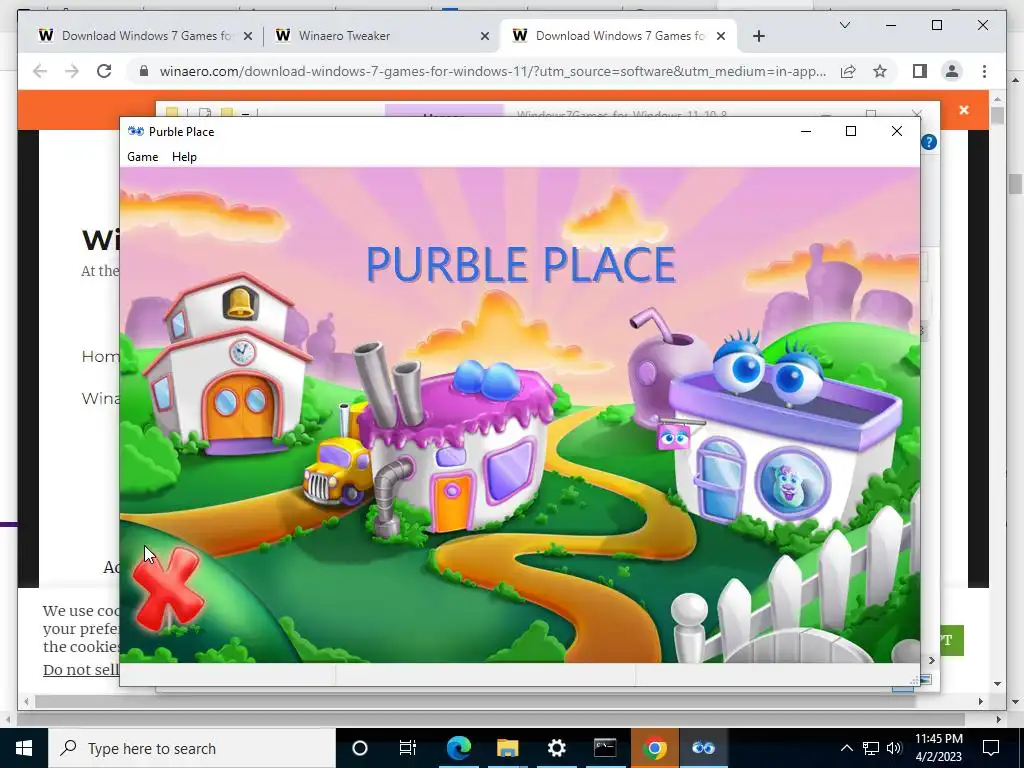Open Task View on the taskbar
Viewport: 1024px width, 768px height.
408,748
